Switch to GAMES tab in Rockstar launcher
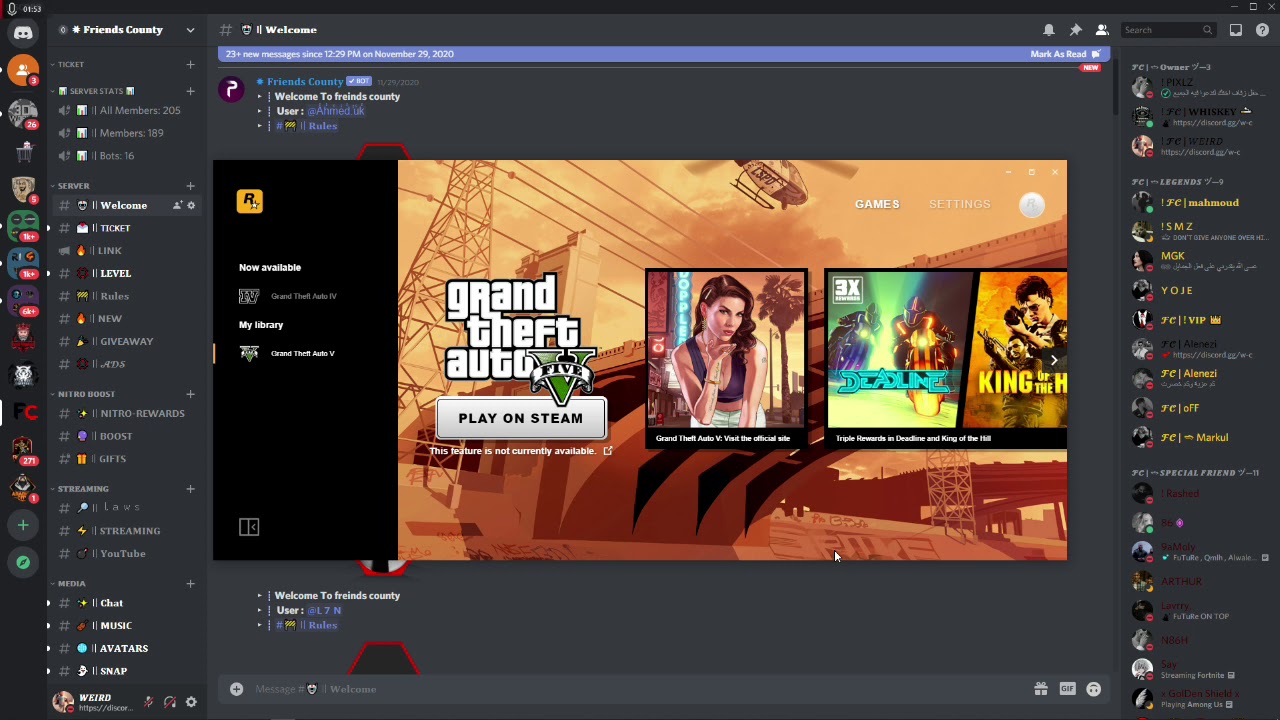The height and width of the screenshot is (720, 1280). (877, 204)
